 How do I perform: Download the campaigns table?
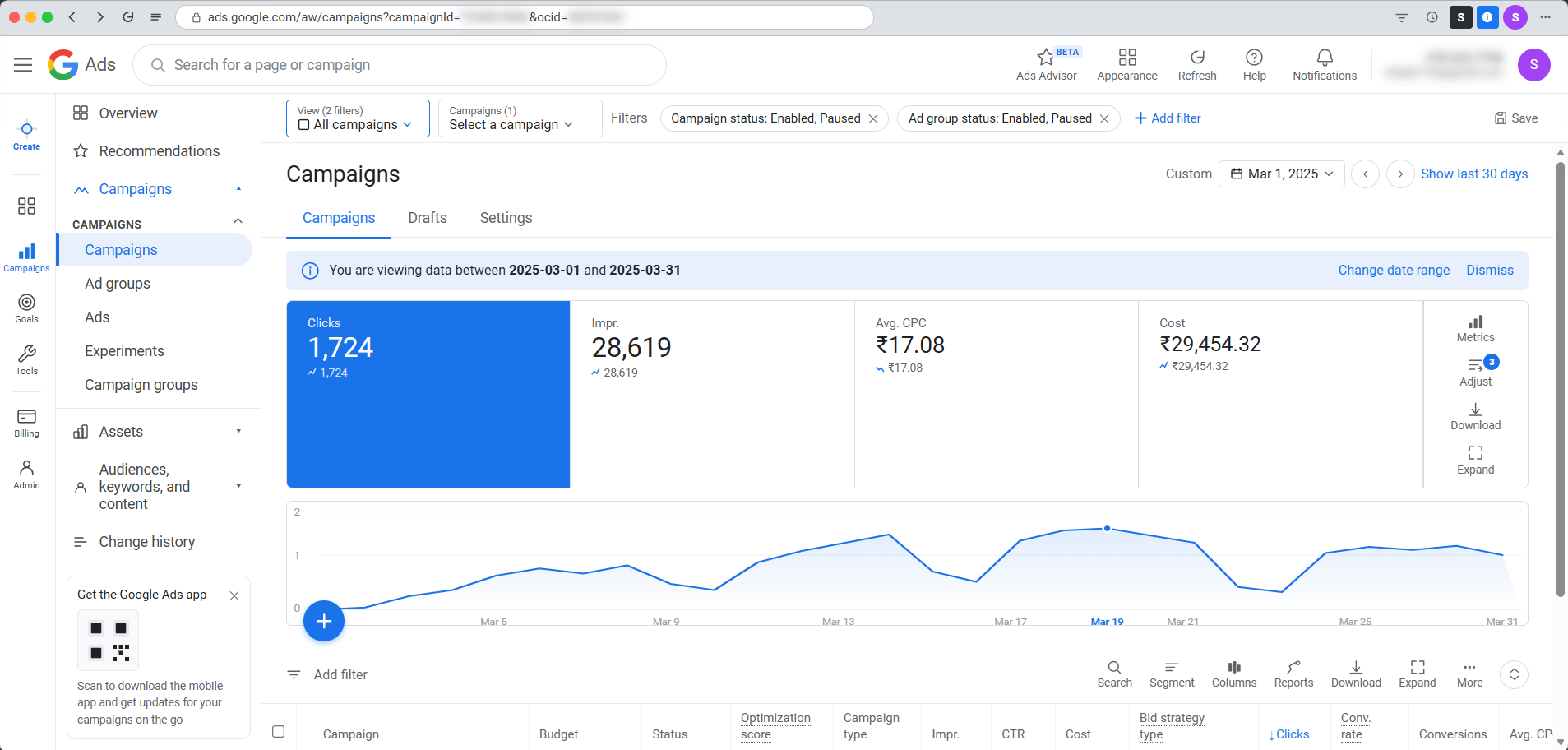[x=1356, y=674]
